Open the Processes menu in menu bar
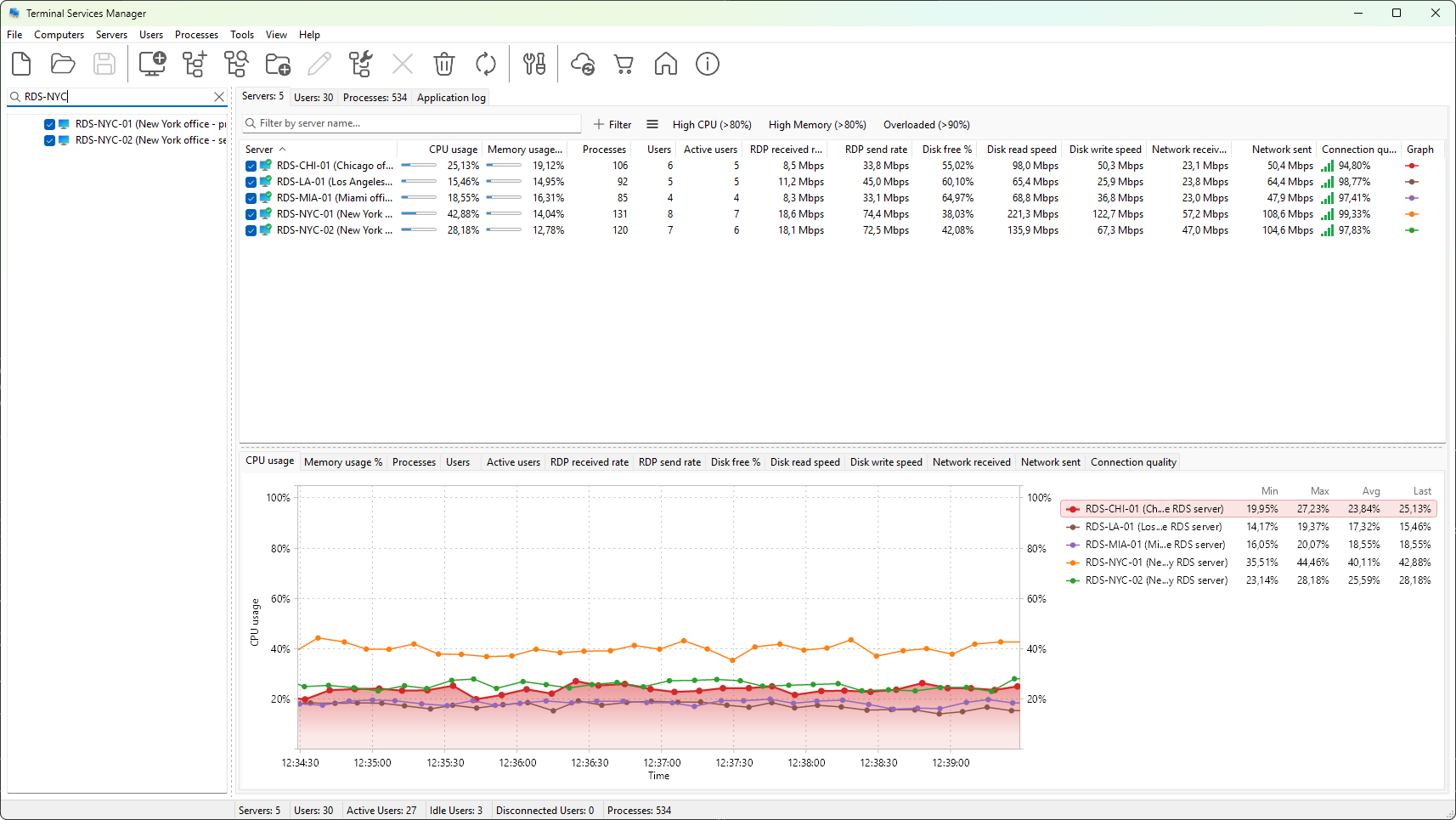 196,35
